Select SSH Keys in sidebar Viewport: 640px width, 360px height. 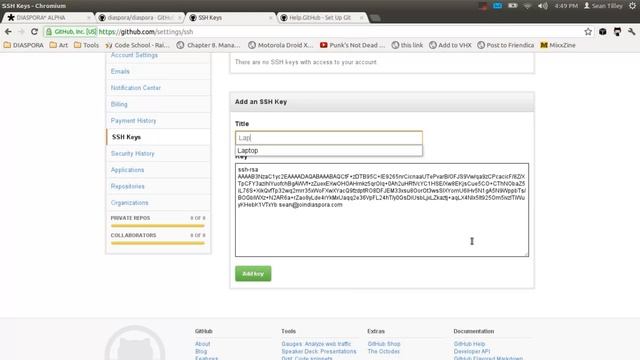coord(126,137)
